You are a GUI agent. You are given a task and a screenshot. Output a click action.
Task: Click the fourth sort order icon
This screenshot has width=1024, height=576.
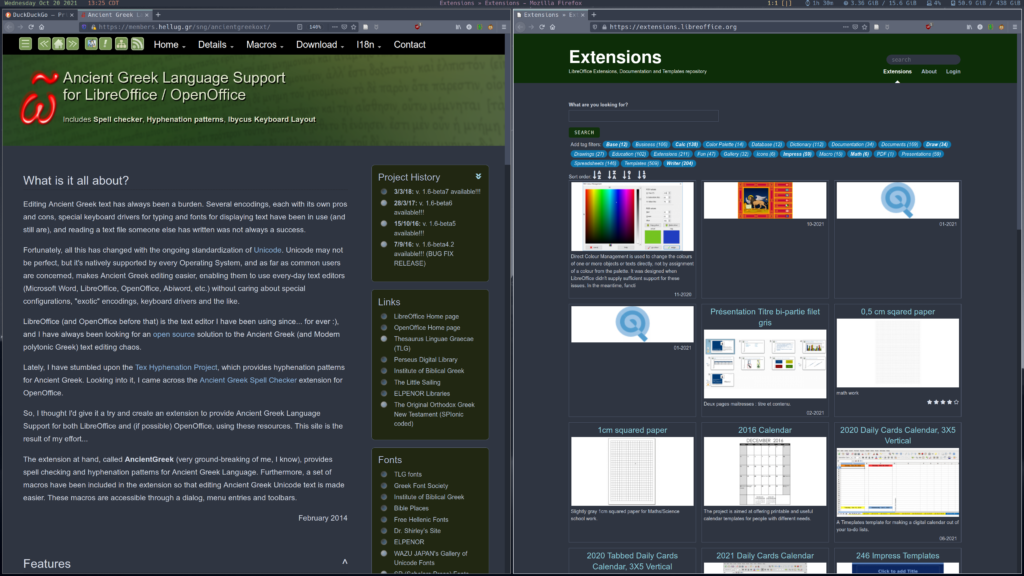[642, 175]
